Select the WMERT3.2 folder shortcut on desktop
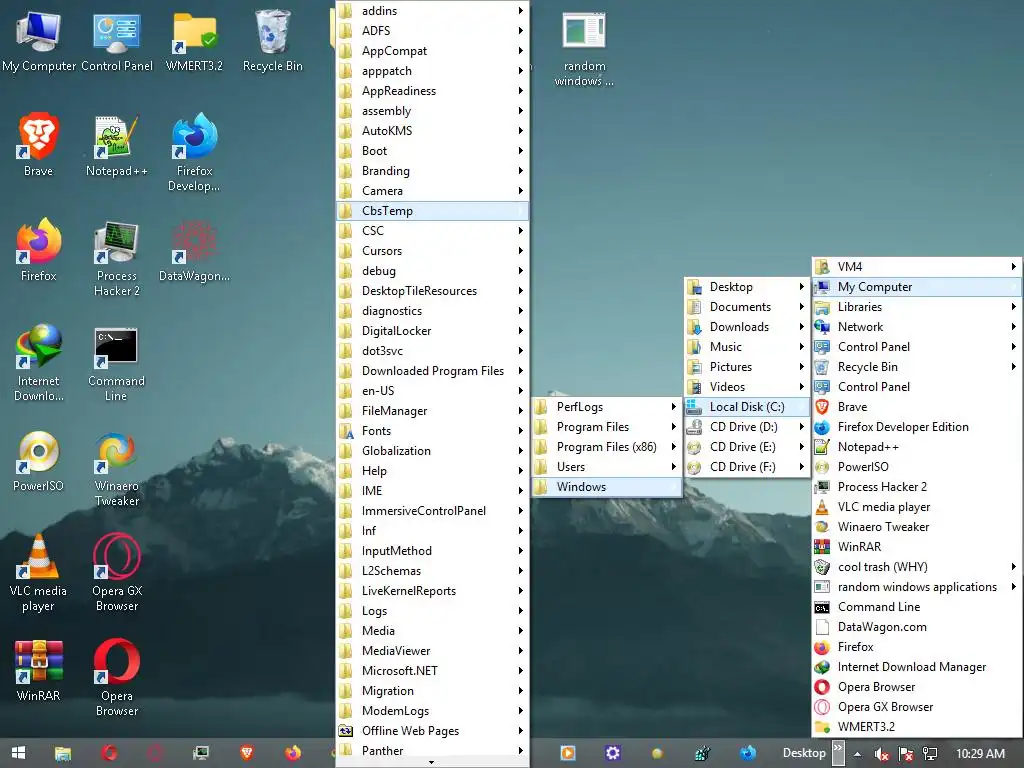This screenshot has height=768, width=1024. pyautogui.click(x=195, y=42)
